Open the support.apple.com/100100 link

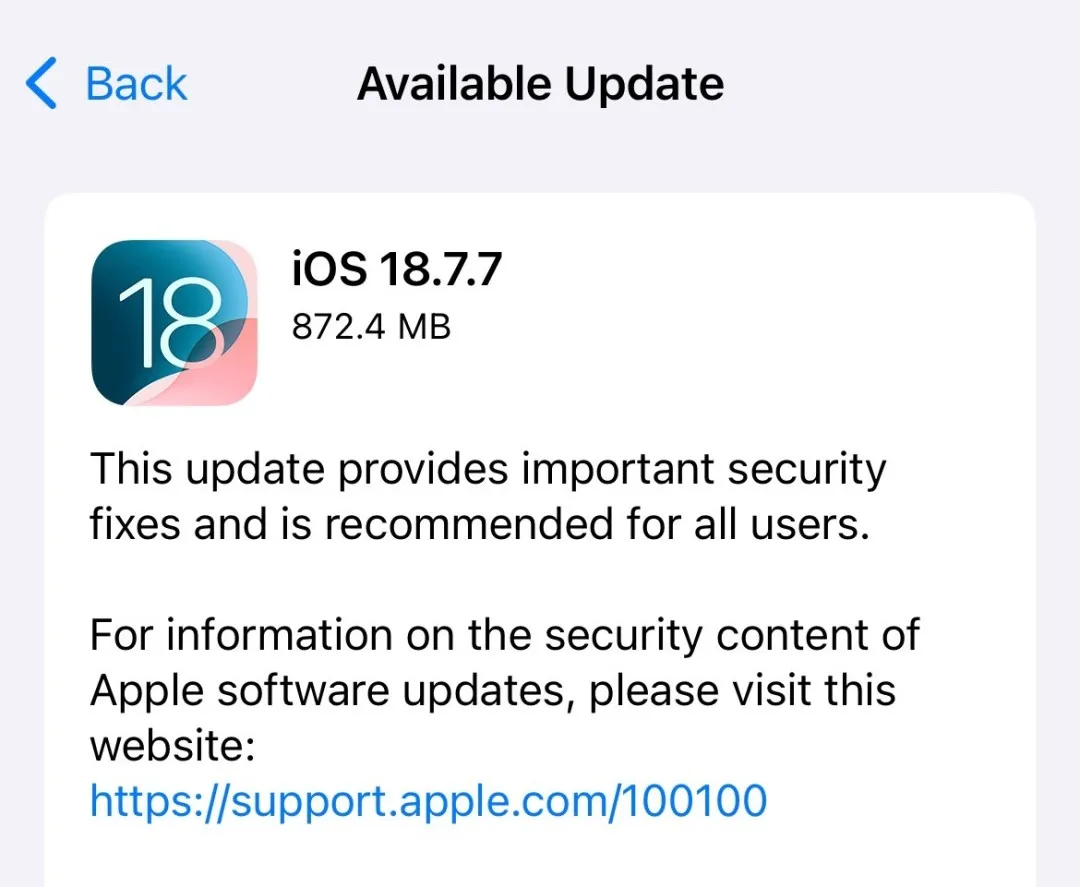tap(428, 801)
